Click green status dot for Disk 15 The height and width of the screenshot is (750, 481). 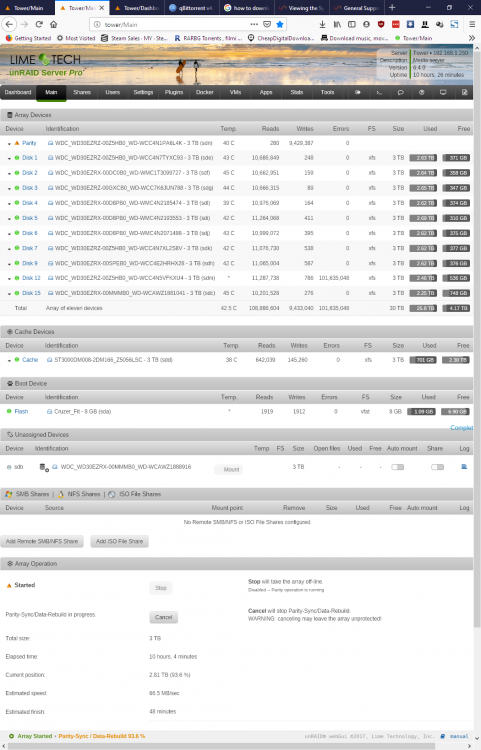click(17, 293)
